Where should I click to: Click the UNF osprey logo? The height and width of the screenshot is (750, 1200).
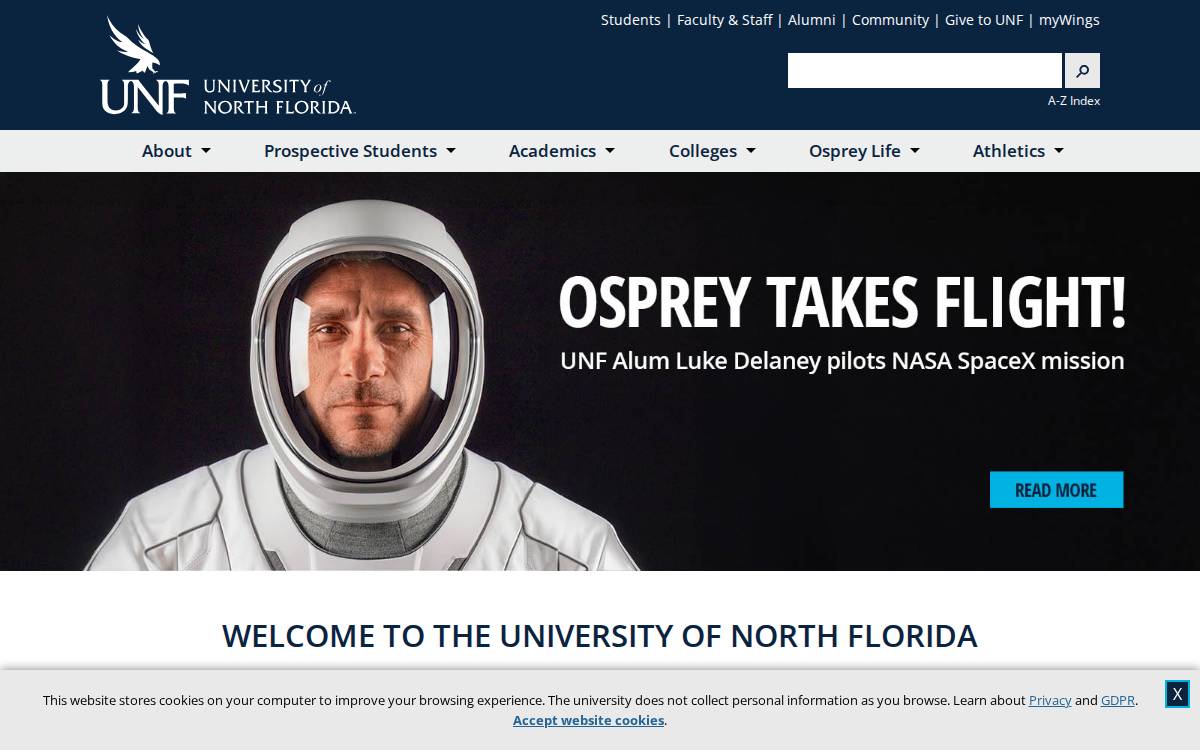(228, 66)
